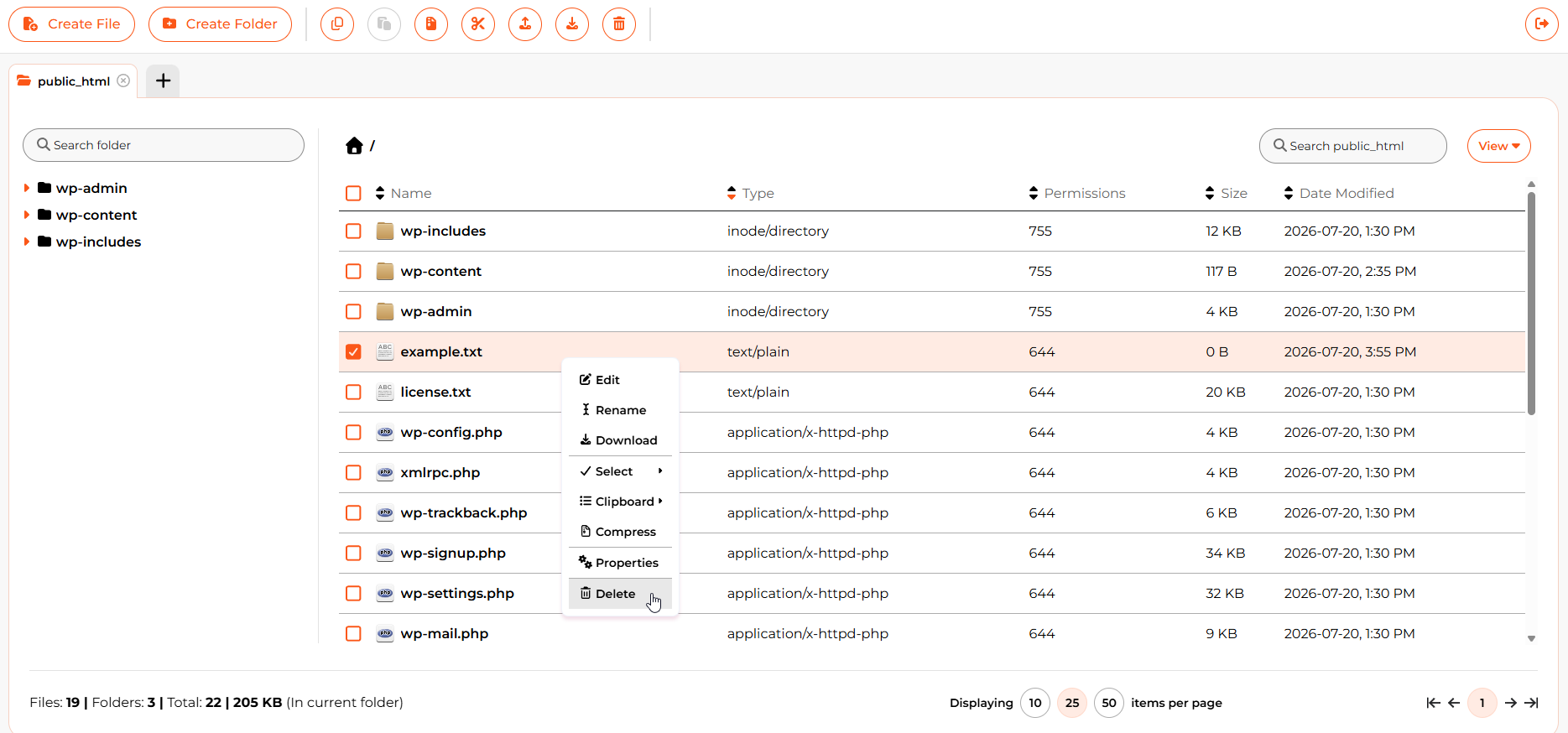The height and width of the screenshot is (733, 1568).
Task: Choose Download from the context menu
Action: tap(620, 440)
